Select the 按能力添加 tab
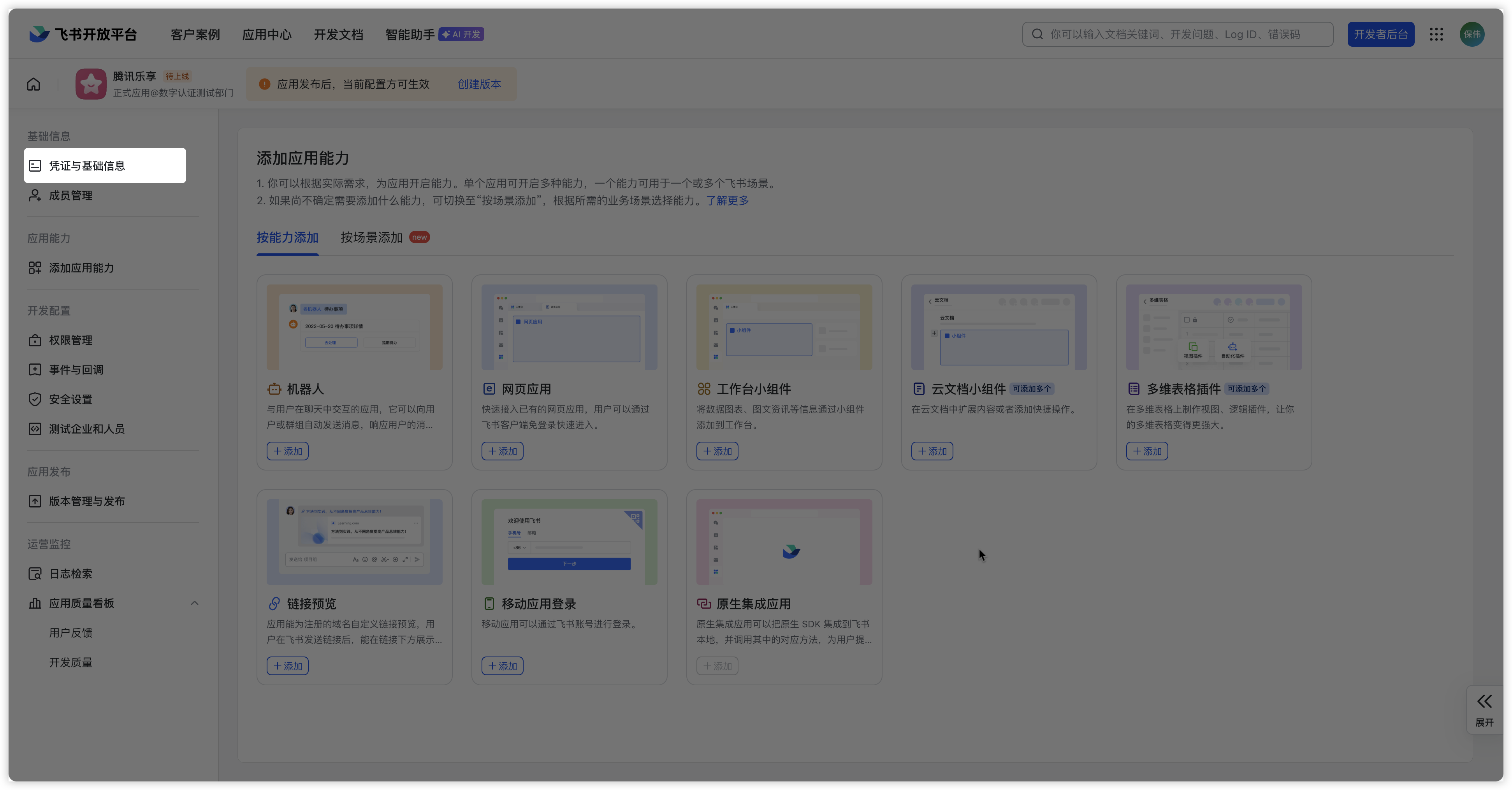 (287, 238)
